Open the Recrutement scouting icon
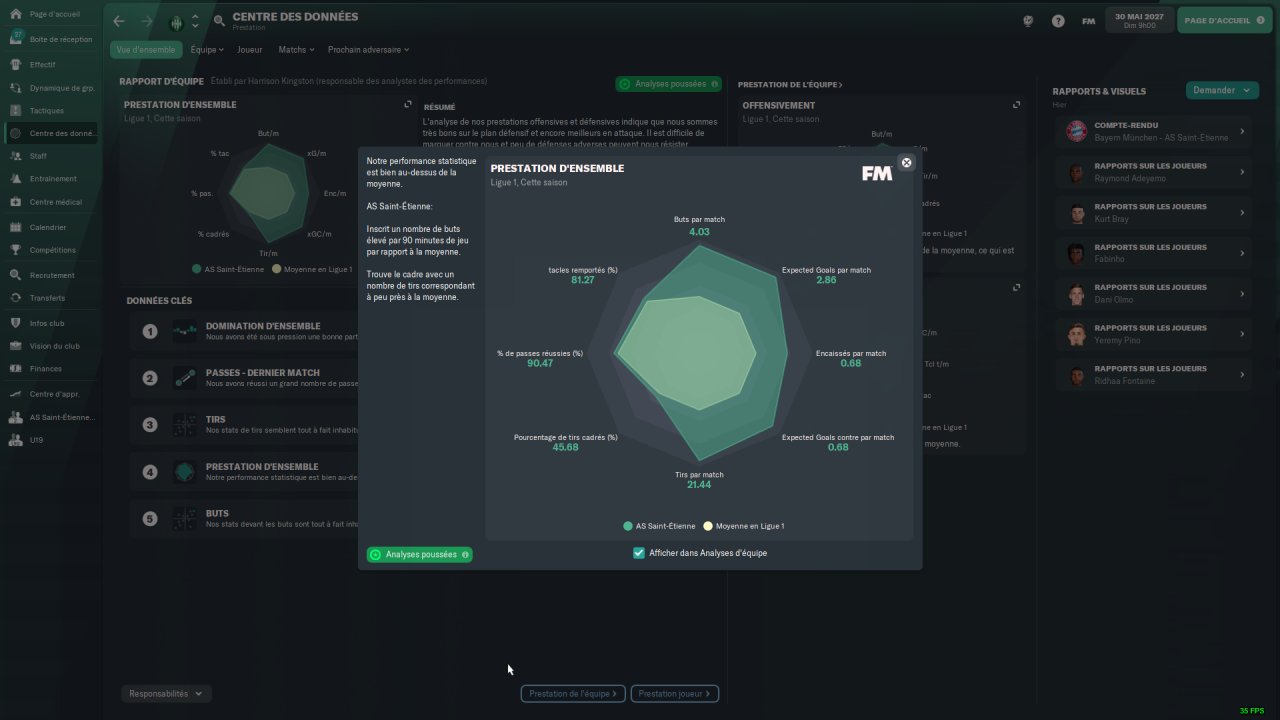The width and height of the screenshot is (1280, 720). point(16,275)
